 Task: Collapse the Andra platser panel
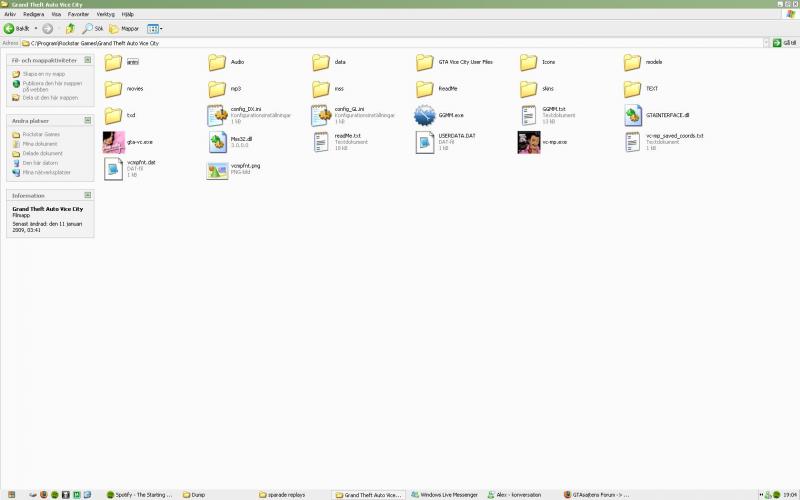click(x=88, y=120)
